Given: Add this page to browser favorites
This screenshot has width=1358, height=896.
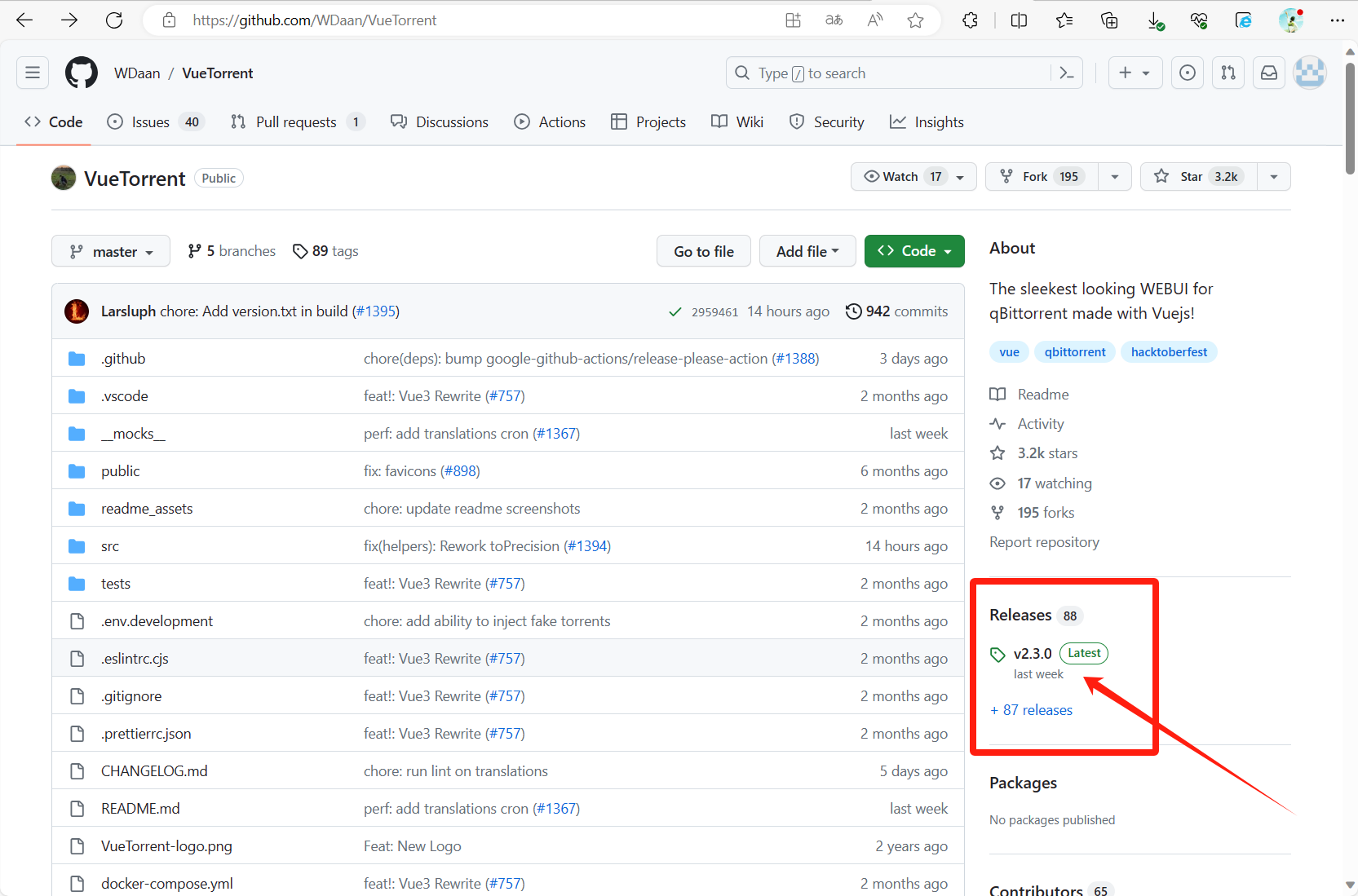Looking at the screenshot, I should click(916, 20).
